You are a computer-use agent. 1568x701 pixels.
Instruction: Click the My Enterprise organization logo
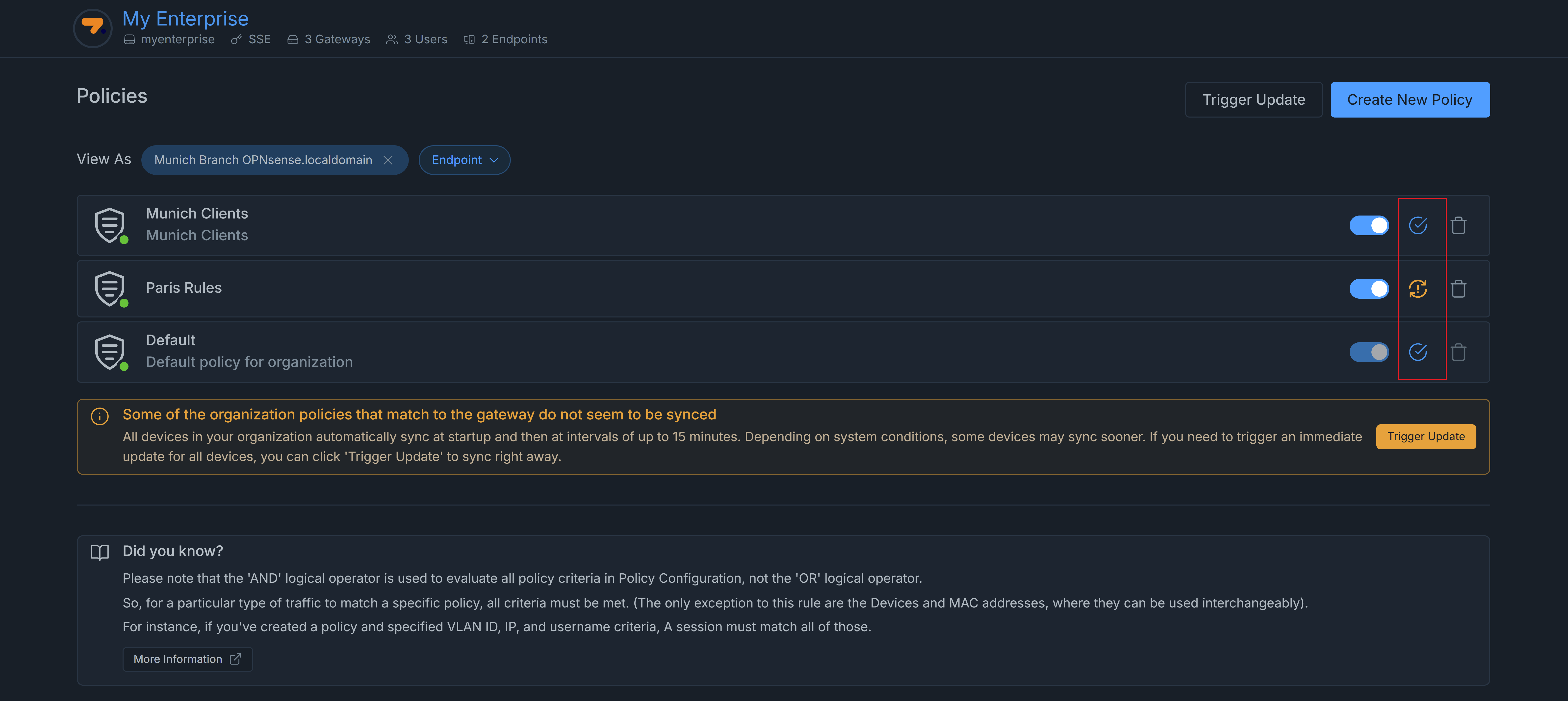(93, 28)
